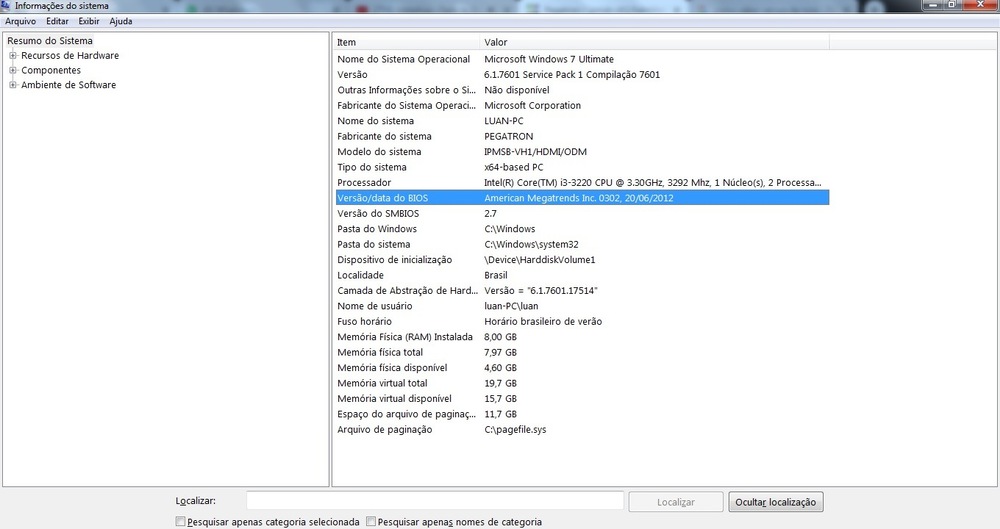
Task: Click the Valor column header
Action: (650, 43)
